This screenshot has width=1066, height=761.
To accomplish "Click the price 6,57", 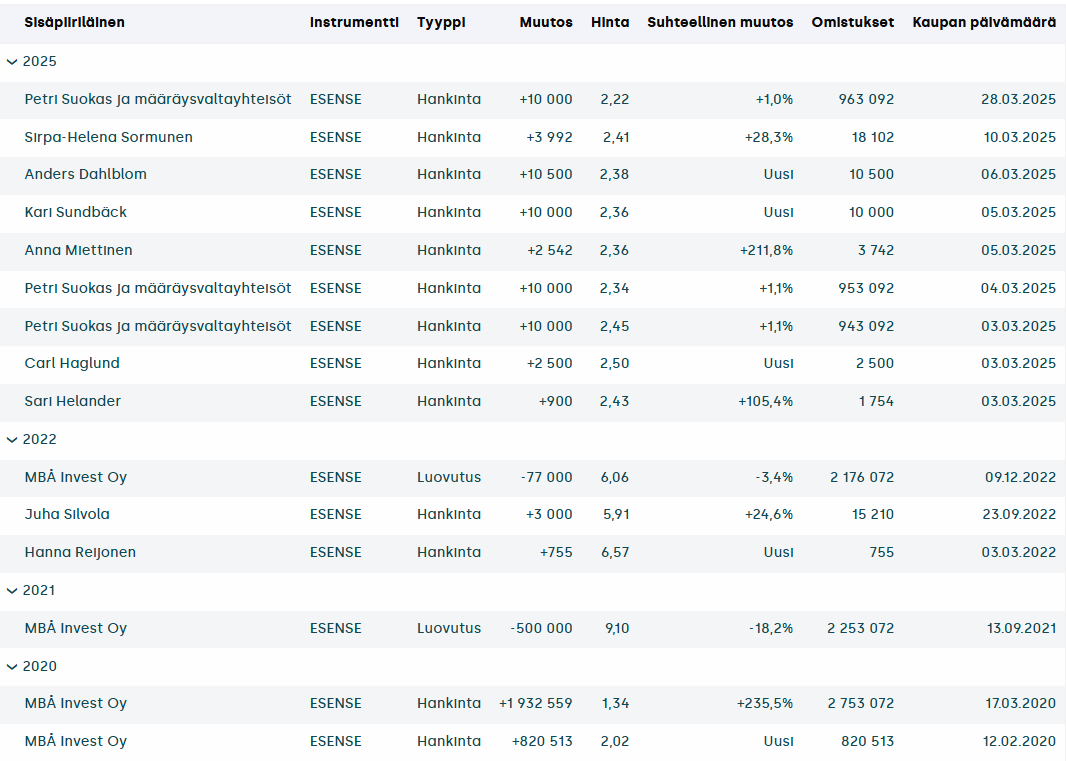I will pos(615,552).
